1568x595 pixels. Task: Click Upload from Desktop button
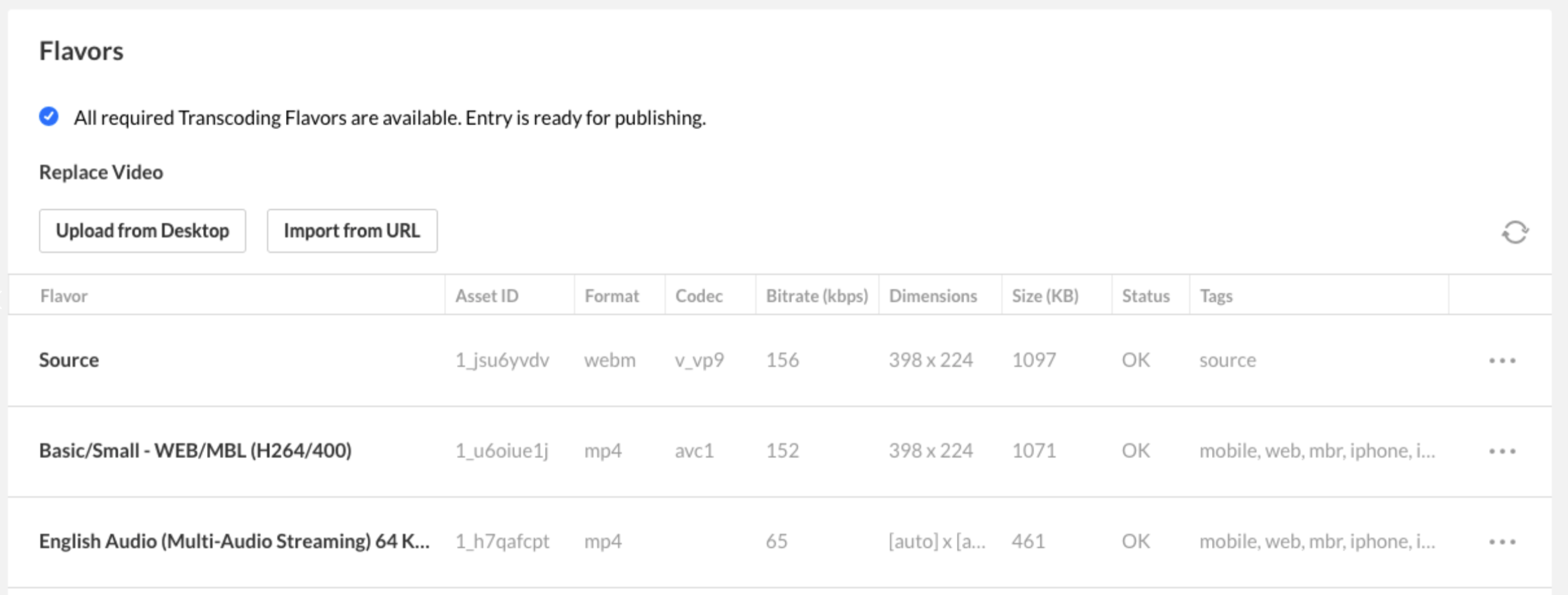(142, 231)
